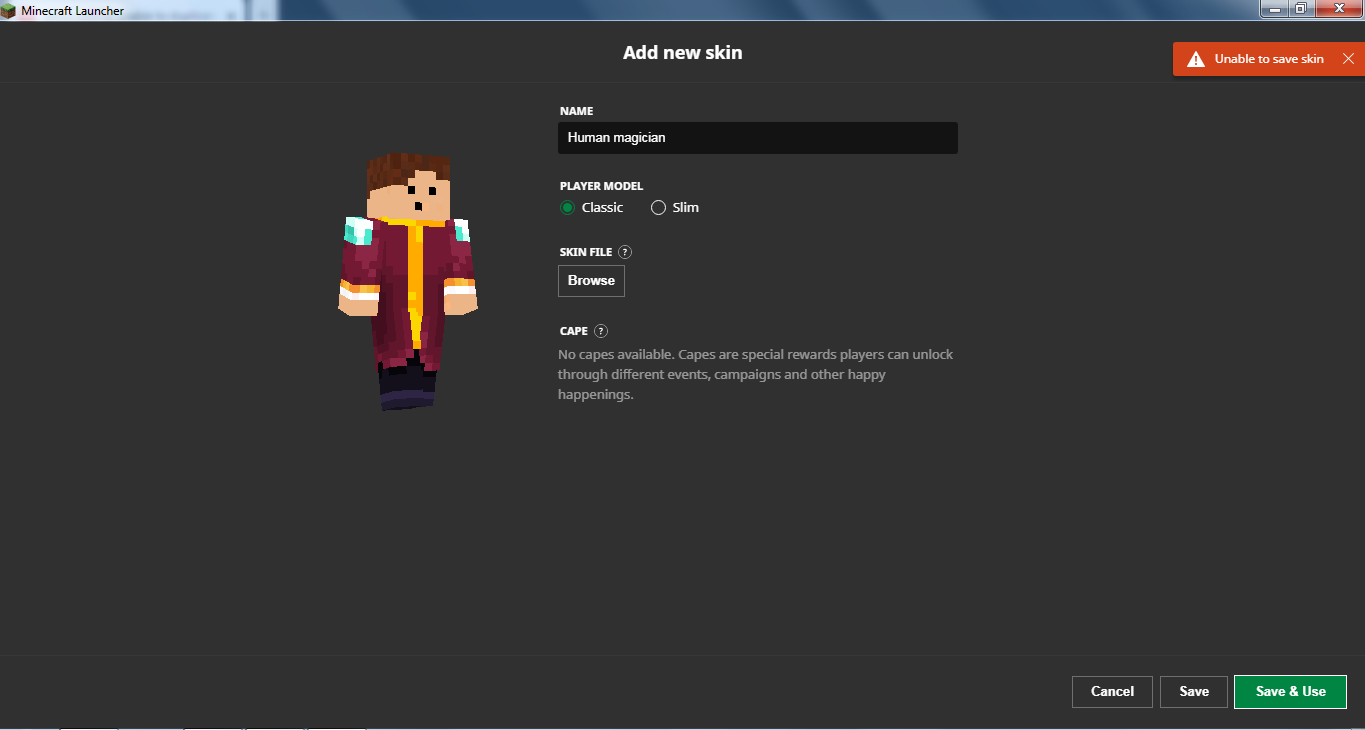Click the Minecraft Launcher grass block icon
This screenshot has width=1365, height=730.
9,11
